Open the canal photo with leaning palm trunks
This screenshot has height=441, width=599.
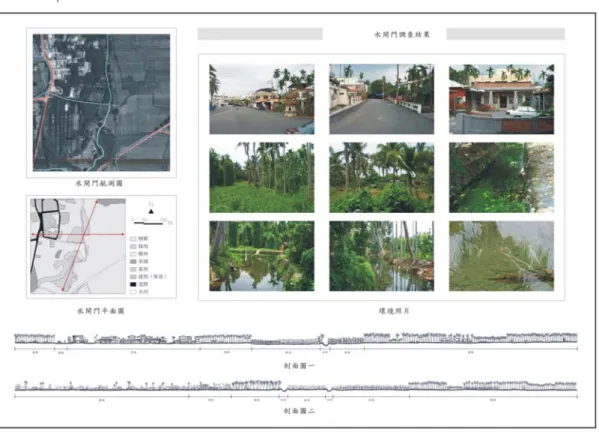[x=381, y=256]
